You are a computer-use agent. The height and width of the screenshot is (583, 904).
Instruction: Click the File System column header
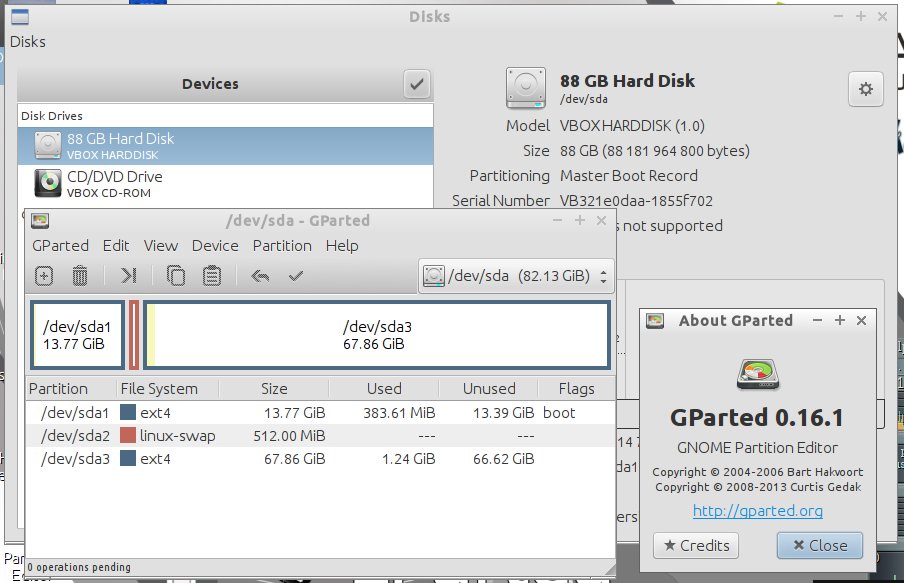[x=167, y=389]
